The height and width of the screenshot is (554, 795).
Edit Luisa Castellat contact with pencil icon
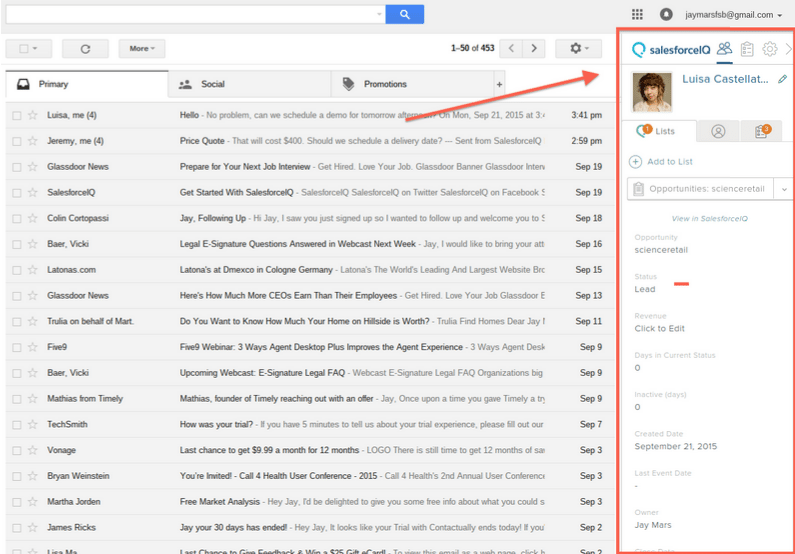pos(782,79)
